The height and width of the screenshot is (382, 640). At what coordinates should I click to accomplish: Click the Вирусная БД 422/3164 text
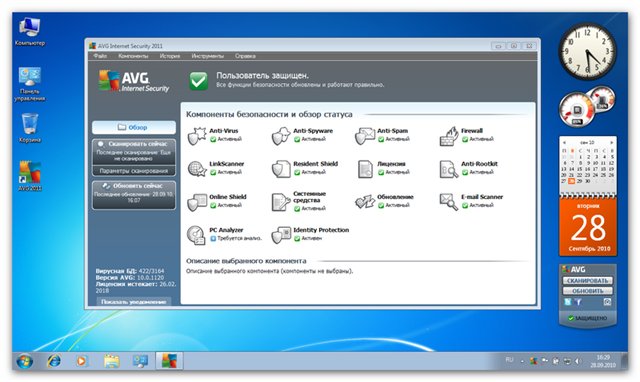point(130,271)
